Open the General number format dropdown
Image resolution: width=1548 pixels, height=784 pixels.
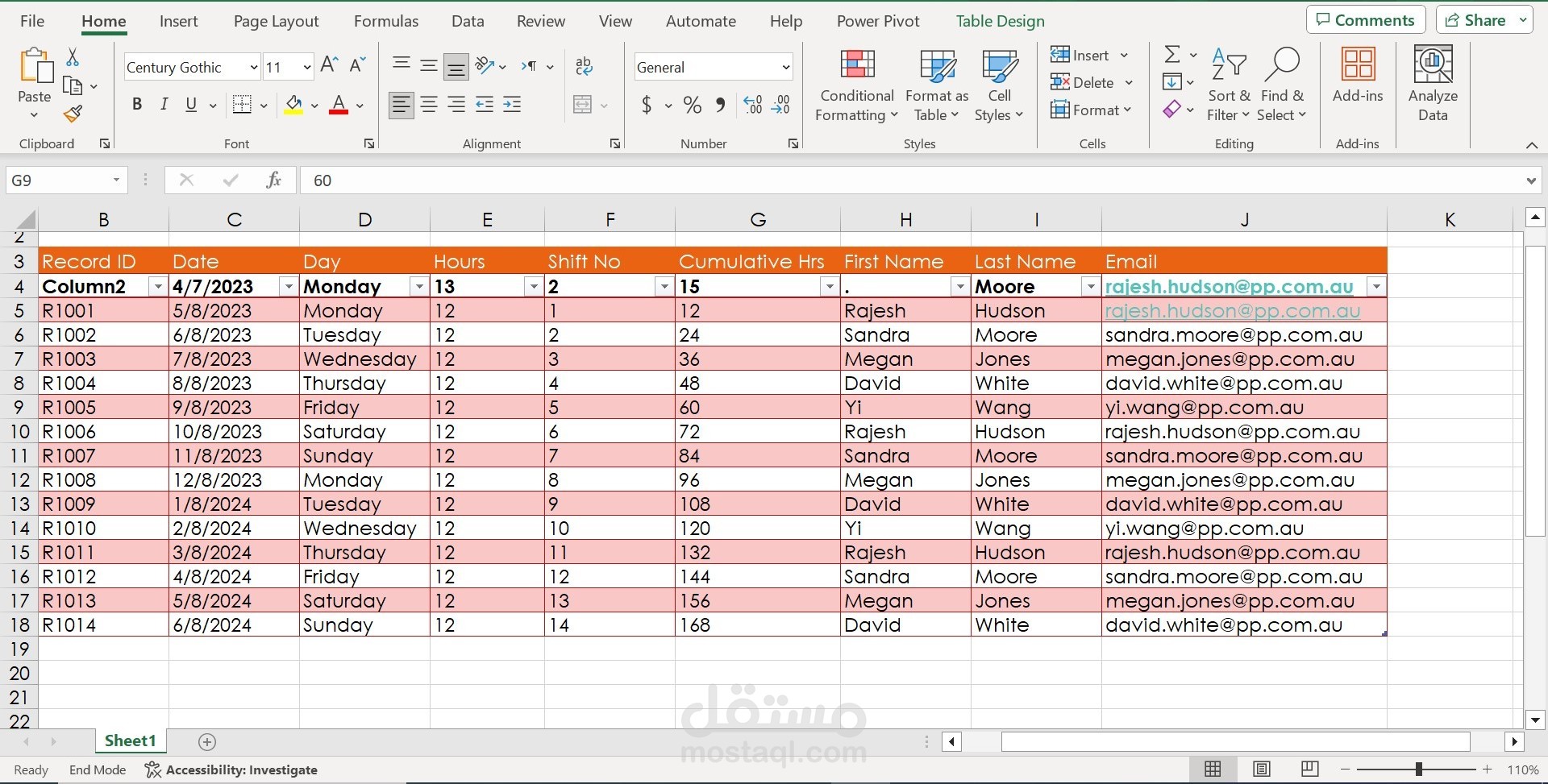[786, 68]
